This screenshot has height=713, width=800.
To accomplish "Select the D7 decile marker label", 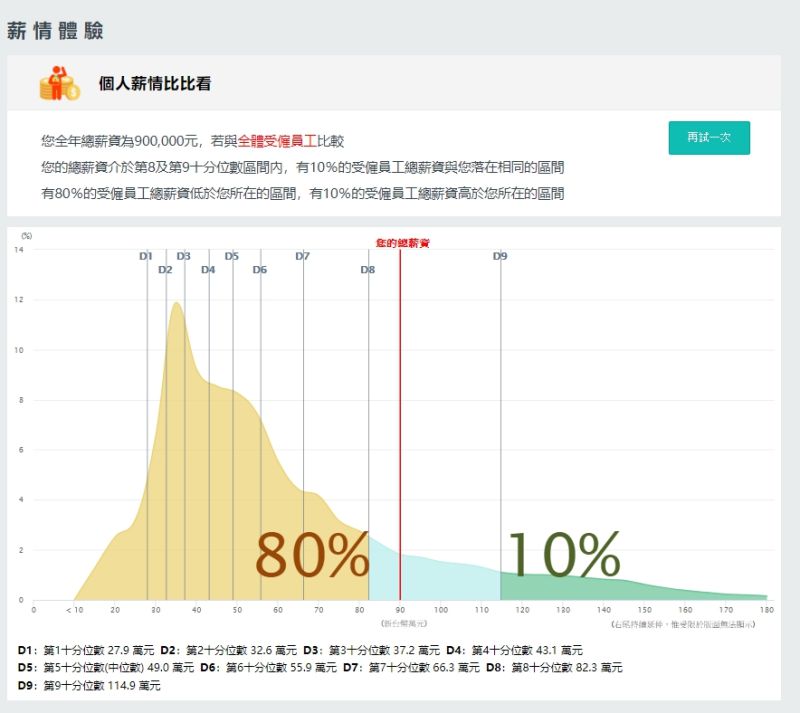I will (303, 256).
